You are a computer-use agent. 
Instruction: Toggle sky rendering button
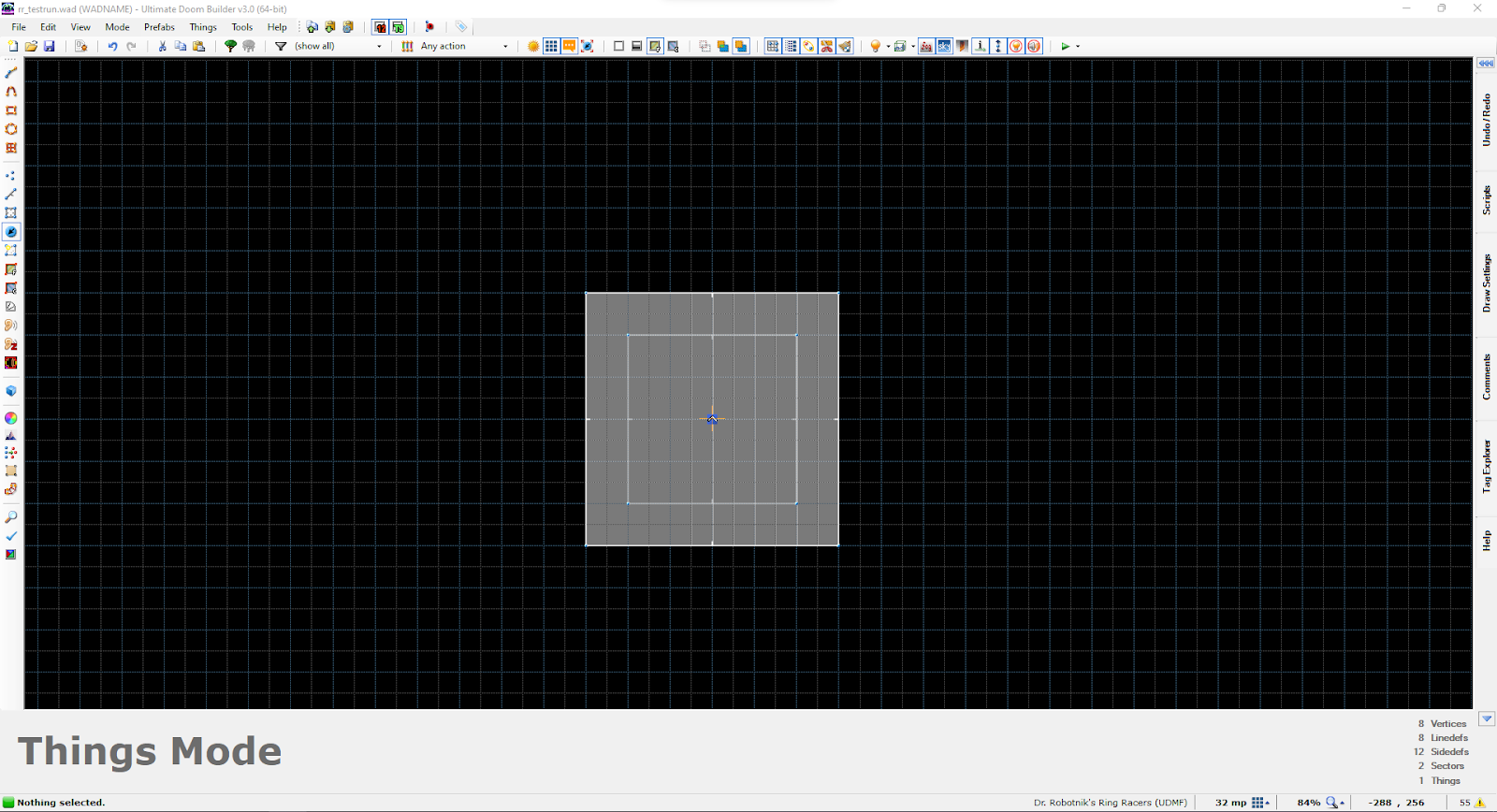tap(944, 46)
